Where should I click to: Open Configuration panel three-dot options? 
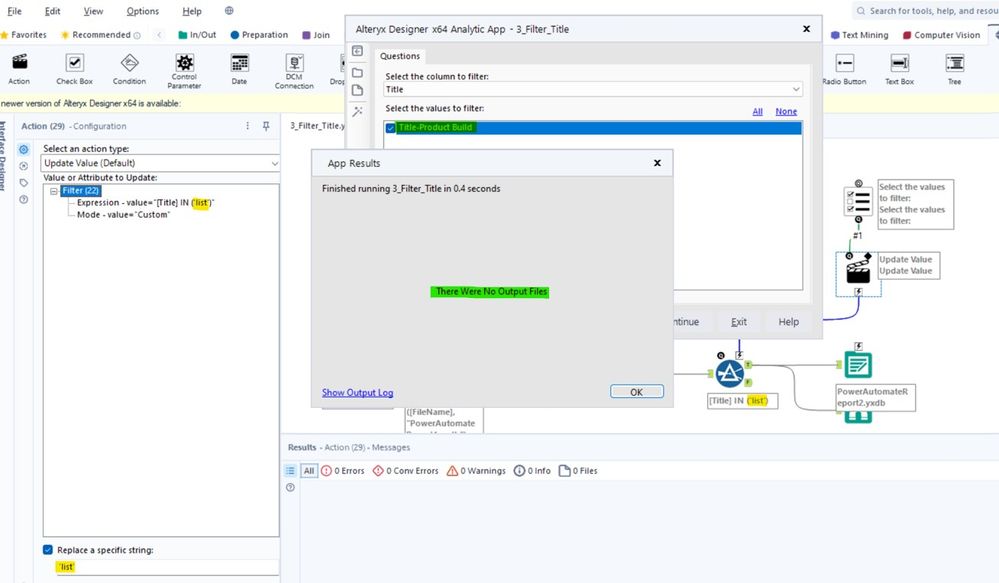pos(248,126)
